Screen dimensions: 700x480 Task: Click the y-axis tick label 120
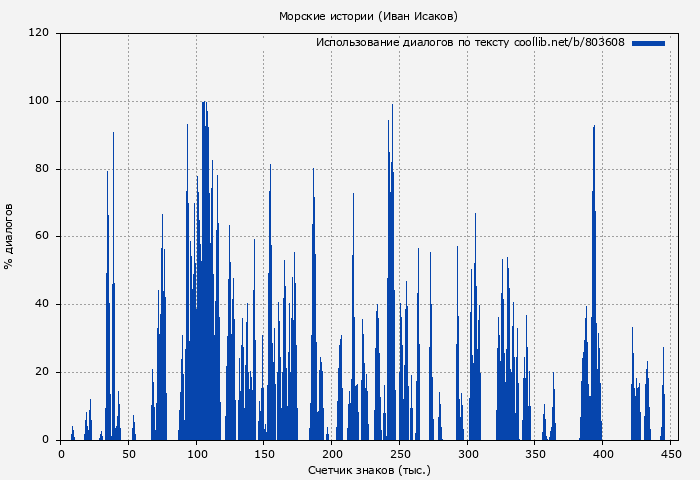pyautogui.click(x=39, y=33)
